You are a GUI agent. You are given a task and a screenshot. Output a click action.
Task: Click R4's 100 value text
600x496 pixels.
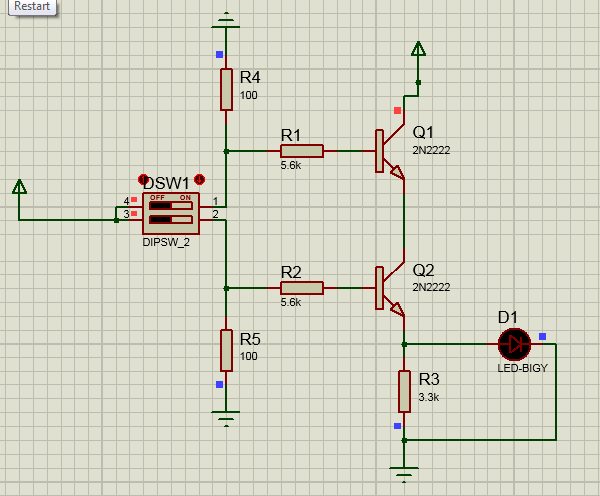pos(248,95)
